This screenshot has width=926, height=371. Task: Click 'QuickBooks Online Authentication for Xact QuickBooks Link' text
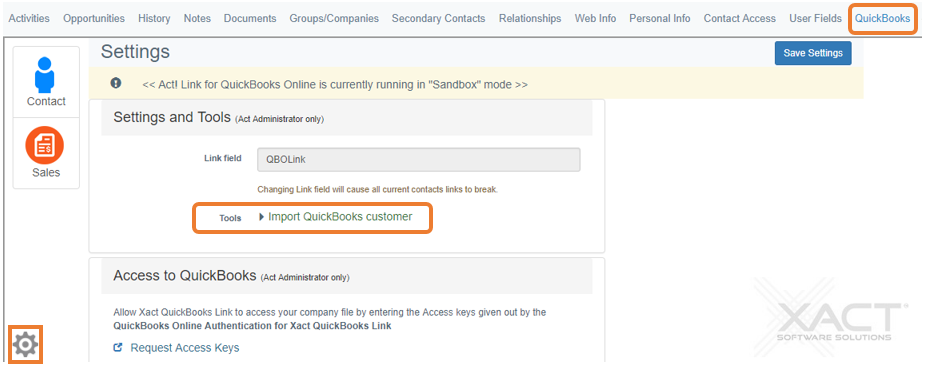[252, 326]
